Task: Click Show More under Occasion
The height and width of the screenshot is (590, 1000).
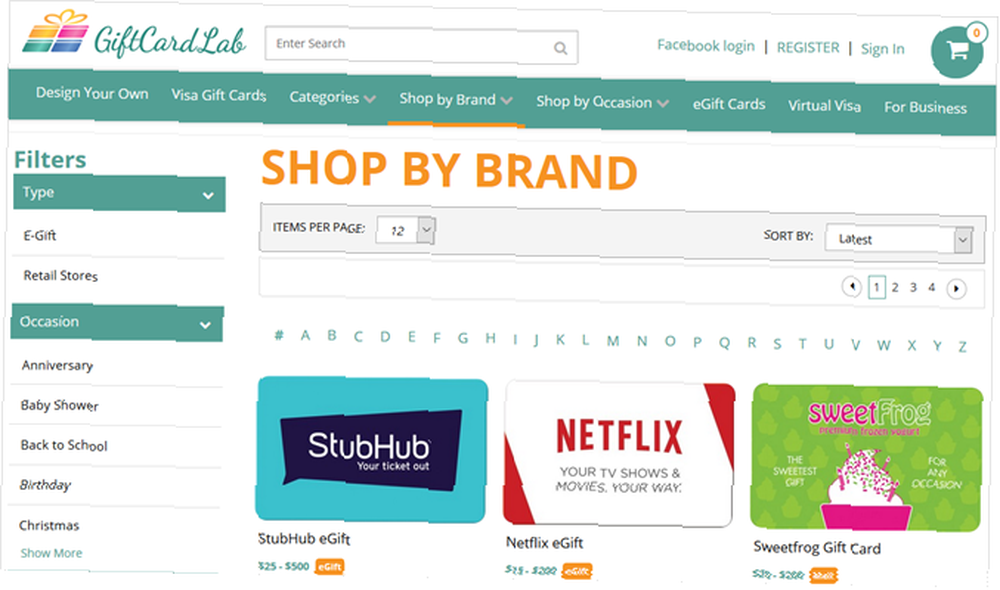Action: (x=51, y=553)
